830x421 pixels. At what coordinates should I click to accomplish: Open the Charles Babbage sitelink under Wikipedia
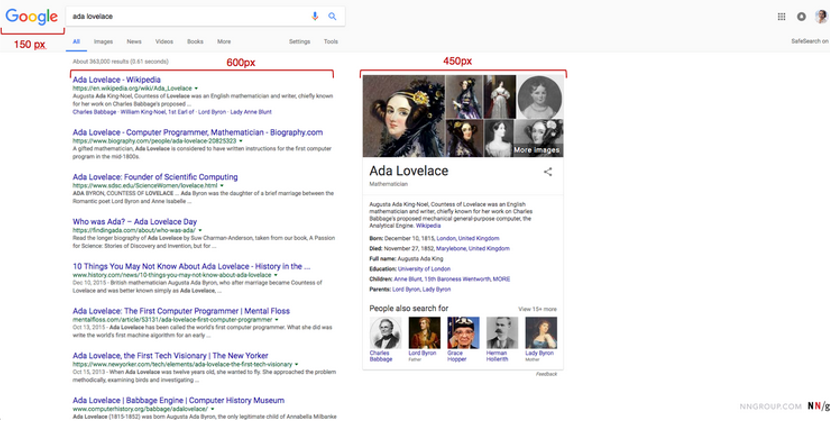[x=94, y=112]
